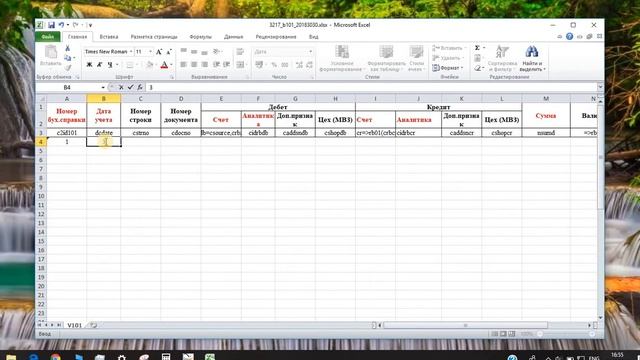640x360 pixels.
Task: Click the merge and center icon
Action: [x=240, y=64]
